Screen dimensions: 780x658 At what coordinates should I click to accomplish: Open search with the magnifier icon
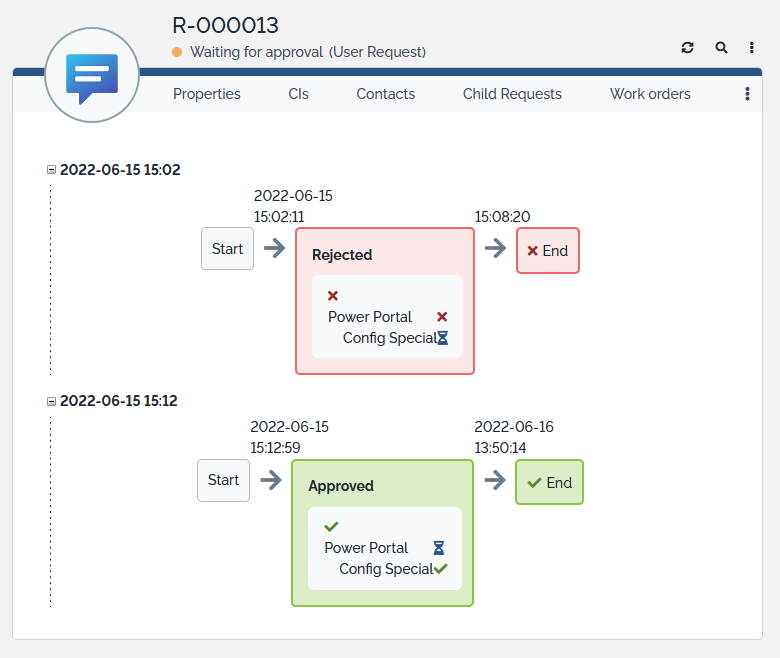coord(721,47)
